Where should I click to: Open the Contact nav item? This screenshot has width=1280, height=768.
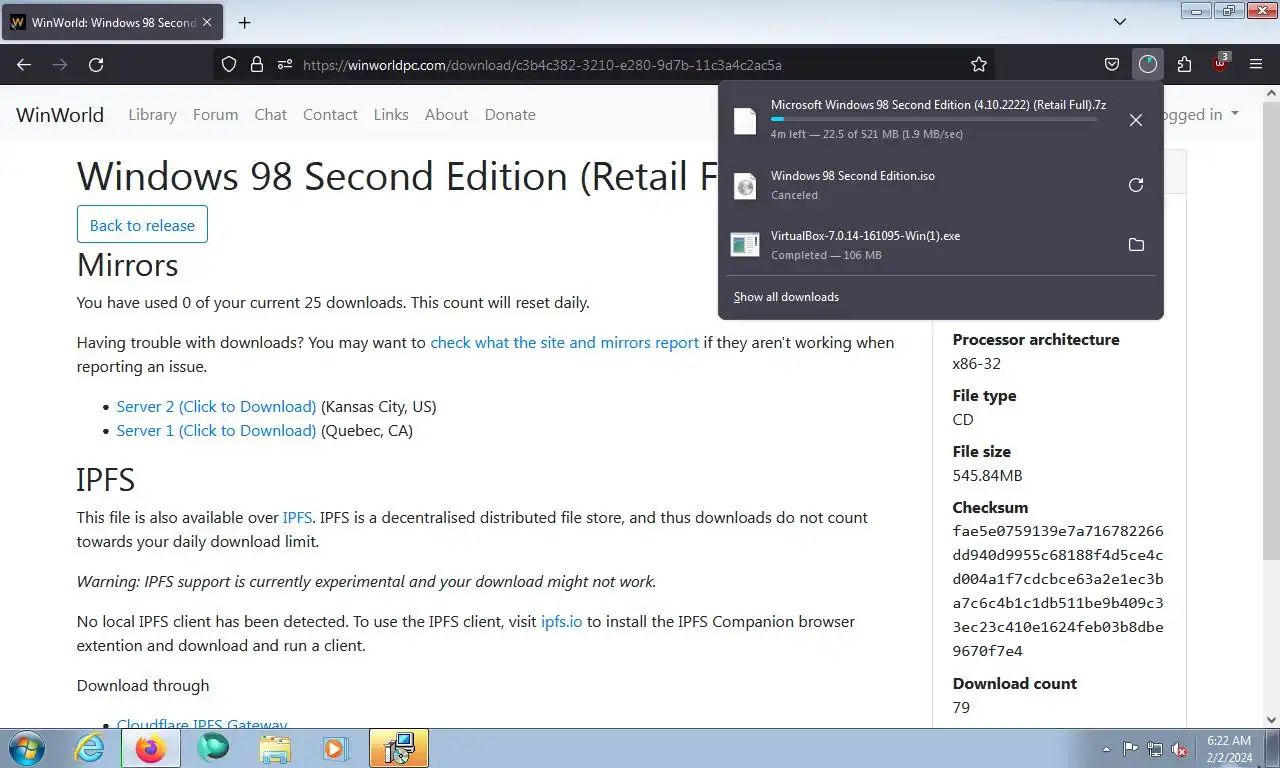(x=330, y=114)
